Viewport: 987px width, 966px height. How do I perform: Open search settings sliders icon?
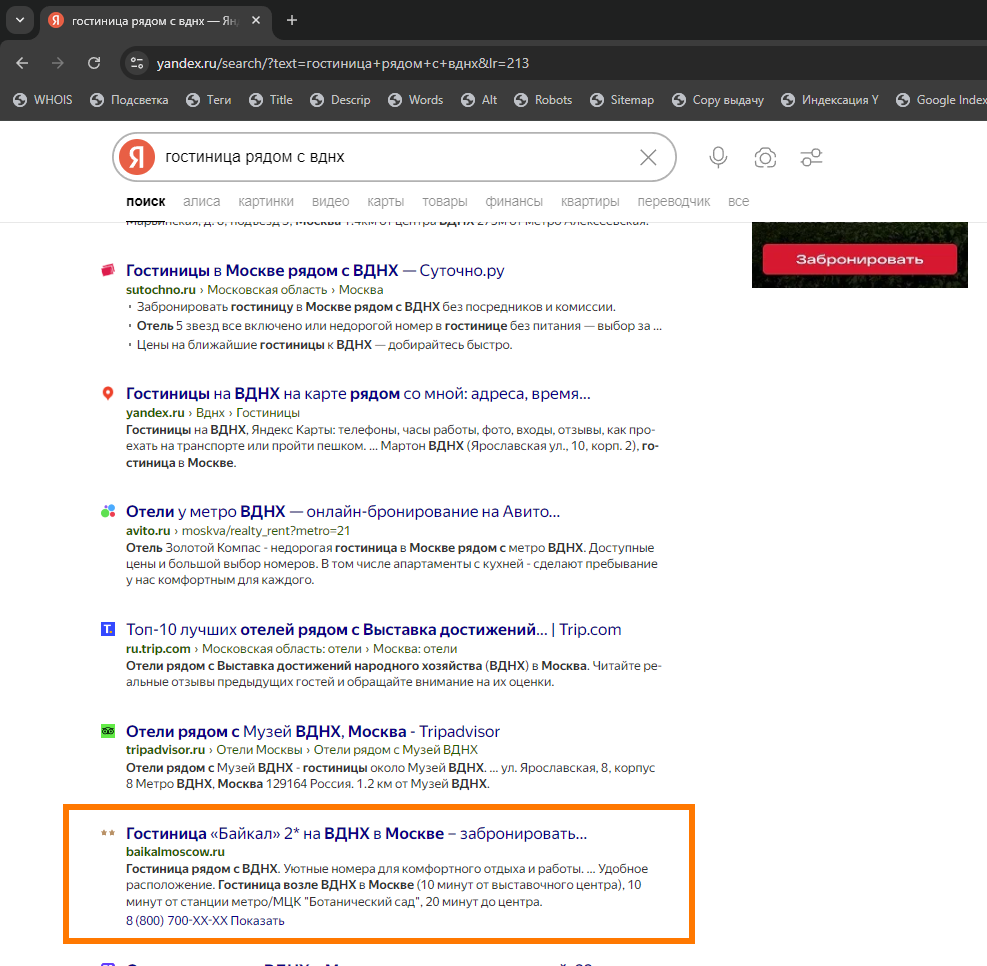811,157
